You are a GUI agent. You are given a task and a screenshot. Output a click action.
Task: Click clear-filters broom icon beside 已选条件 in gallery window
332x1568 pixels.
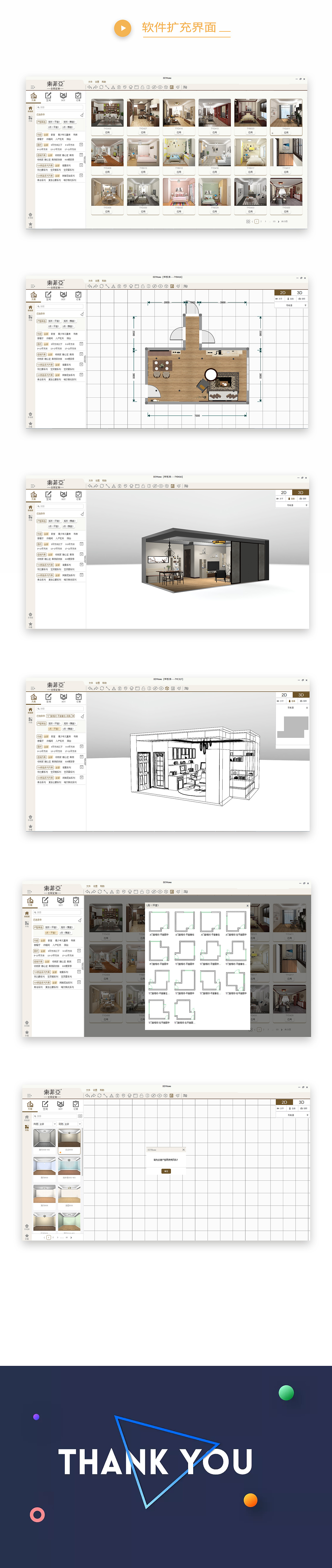click(x=81, y=114)
